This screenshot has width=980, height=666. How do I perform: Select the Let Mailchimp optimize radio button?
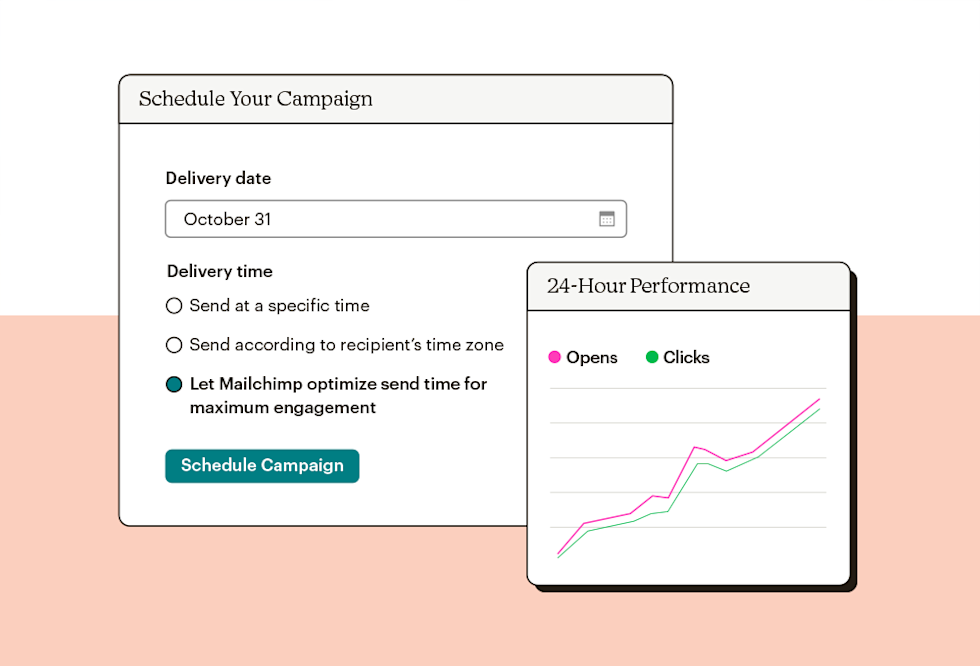tap(174, 384)
